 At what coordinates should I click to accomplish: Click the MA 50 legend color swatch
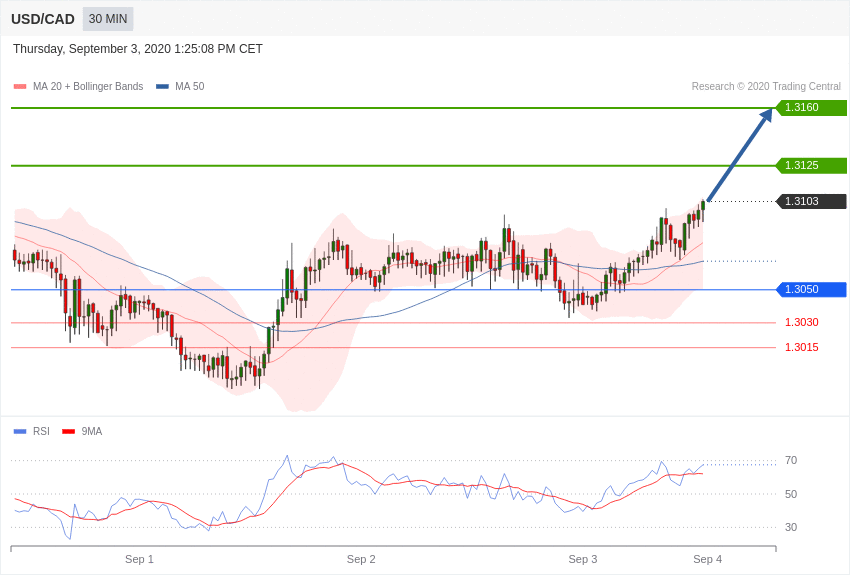(162, 87)
